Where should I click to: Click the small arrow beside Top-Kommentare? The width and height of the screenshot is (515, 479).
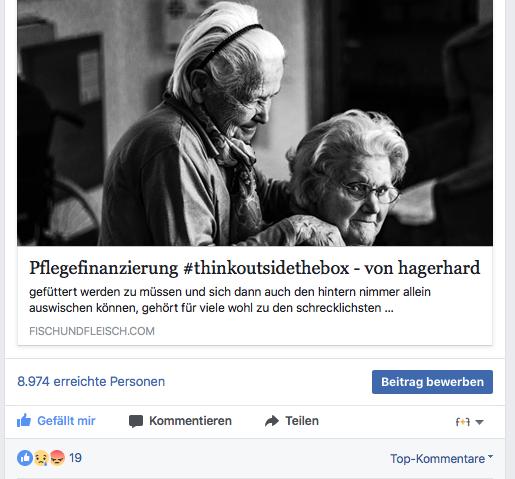click(x=490, y=456)
